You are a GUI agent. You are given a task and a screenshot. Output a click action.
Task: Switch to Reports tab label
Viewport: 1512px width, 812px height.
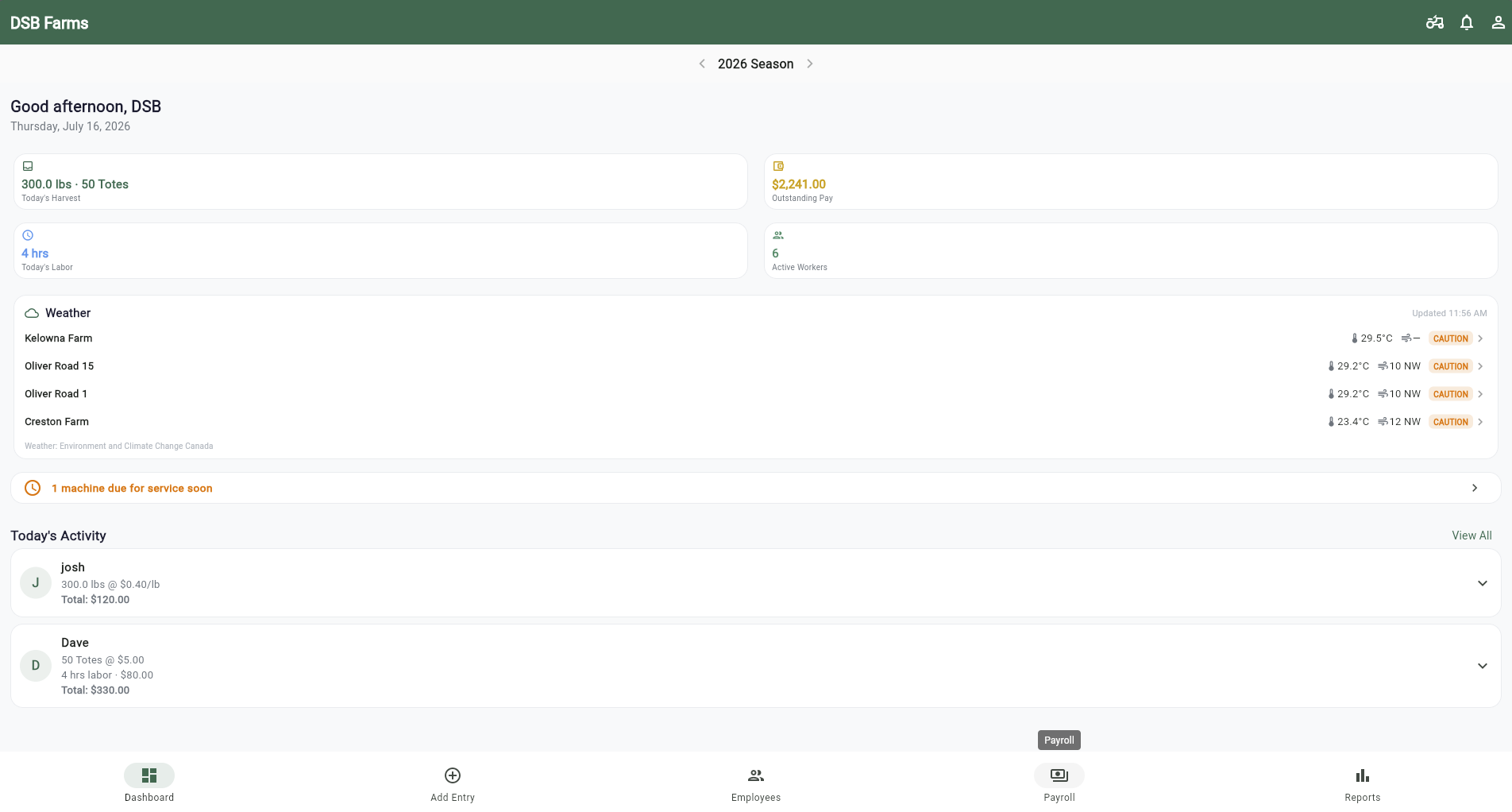1363,798
